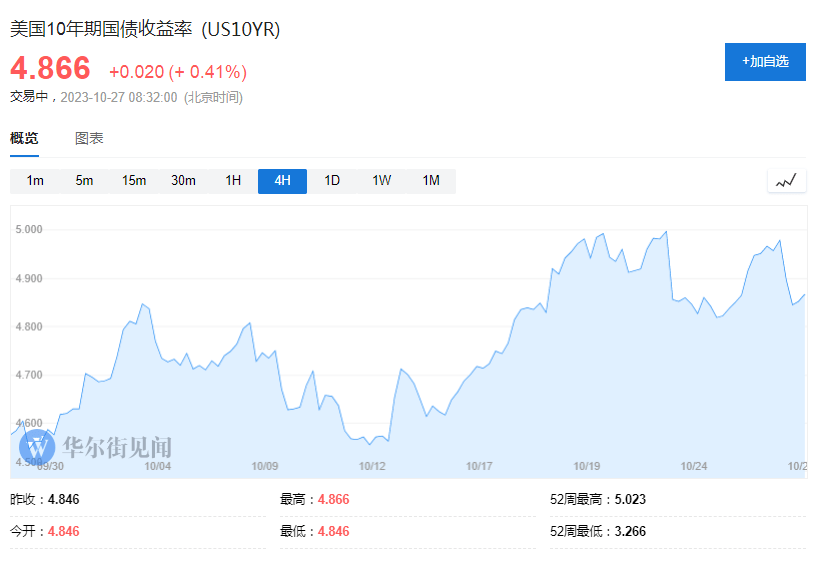The image size is (831, 567).
Task: Select the 5m interval
Action: tap(84, 181)
